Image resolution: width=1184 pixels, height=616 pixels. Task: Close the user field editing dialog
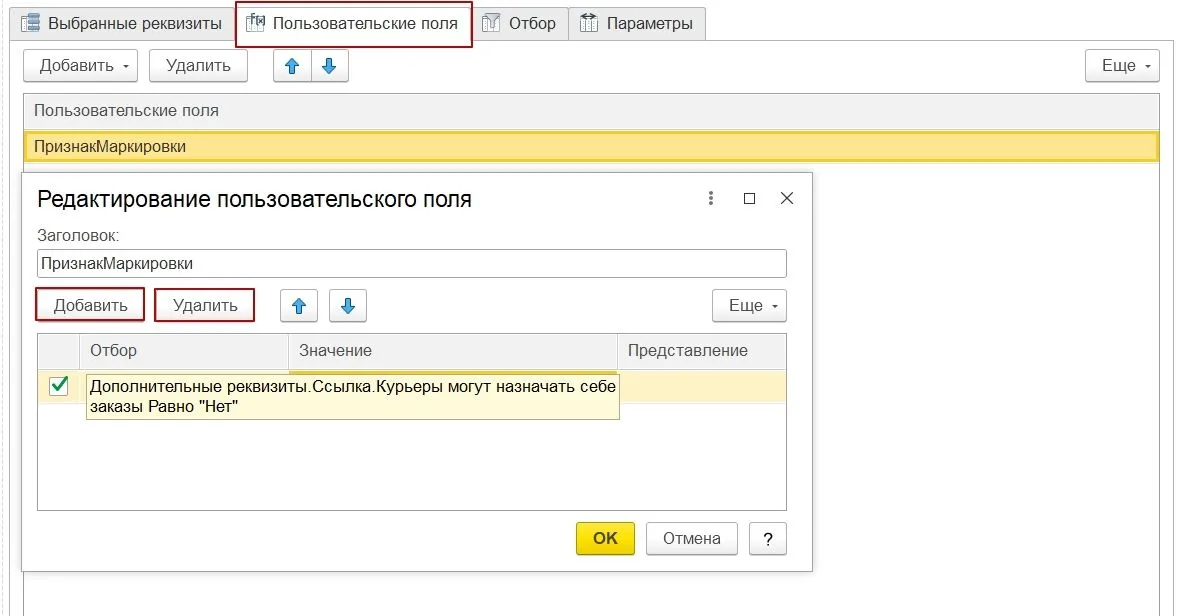pos(787,198)
